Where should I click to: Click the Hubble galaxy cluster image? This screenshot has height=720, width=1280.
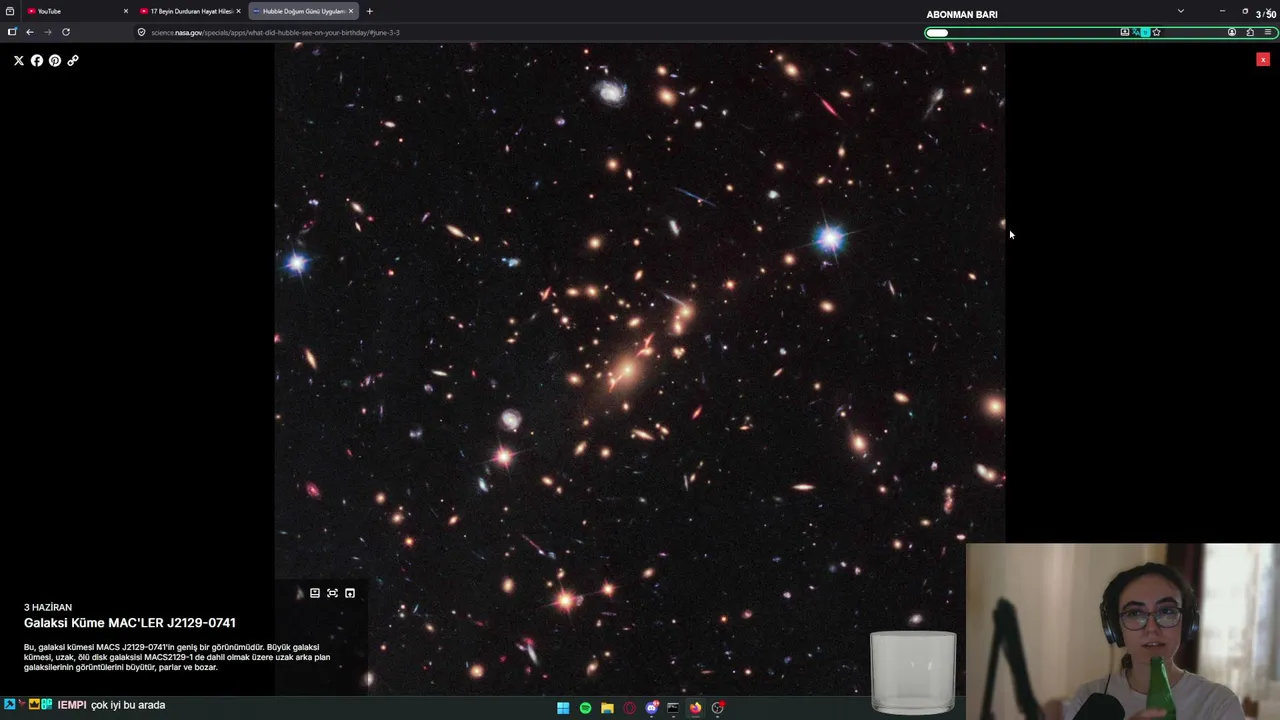pyautogui.click(x=640, y=368)
